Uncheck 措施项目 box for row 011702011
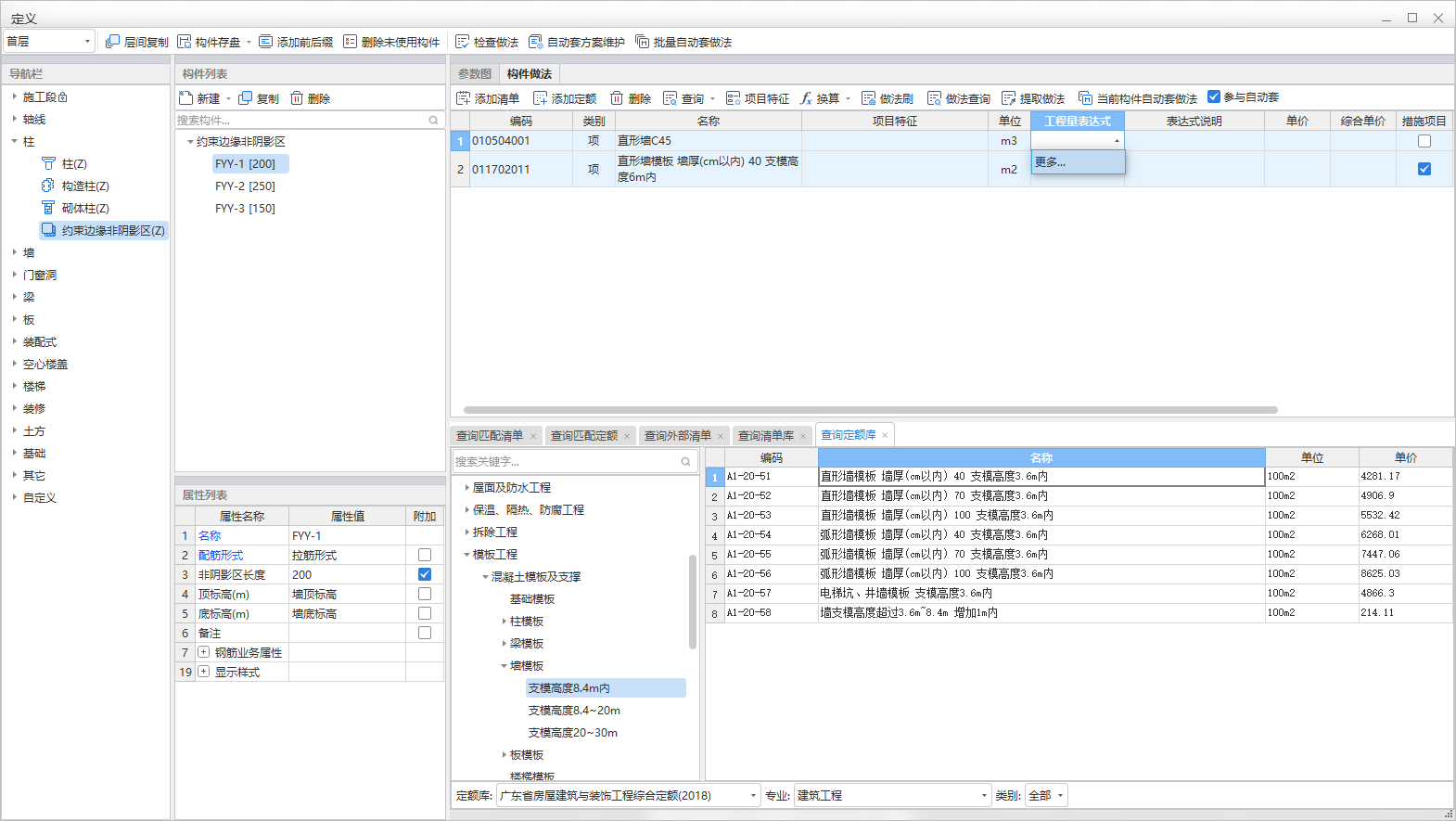Image resolution: width=1456 pixels, height=821 pixels. click(1424, 169)
